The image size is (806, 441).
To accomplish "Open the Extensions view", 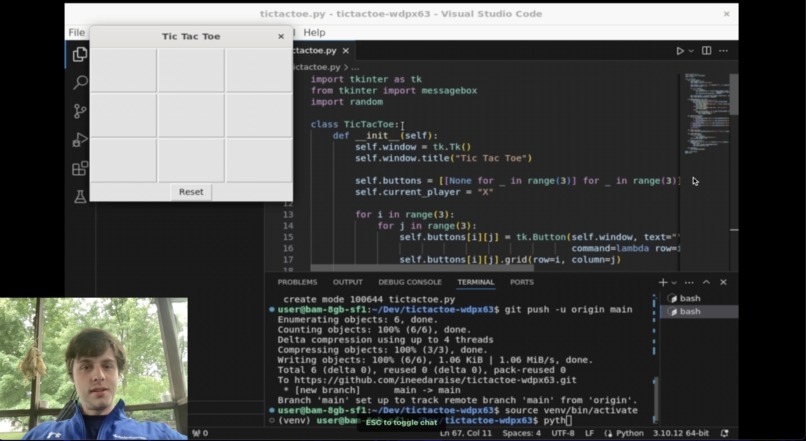I will (80, 168).
